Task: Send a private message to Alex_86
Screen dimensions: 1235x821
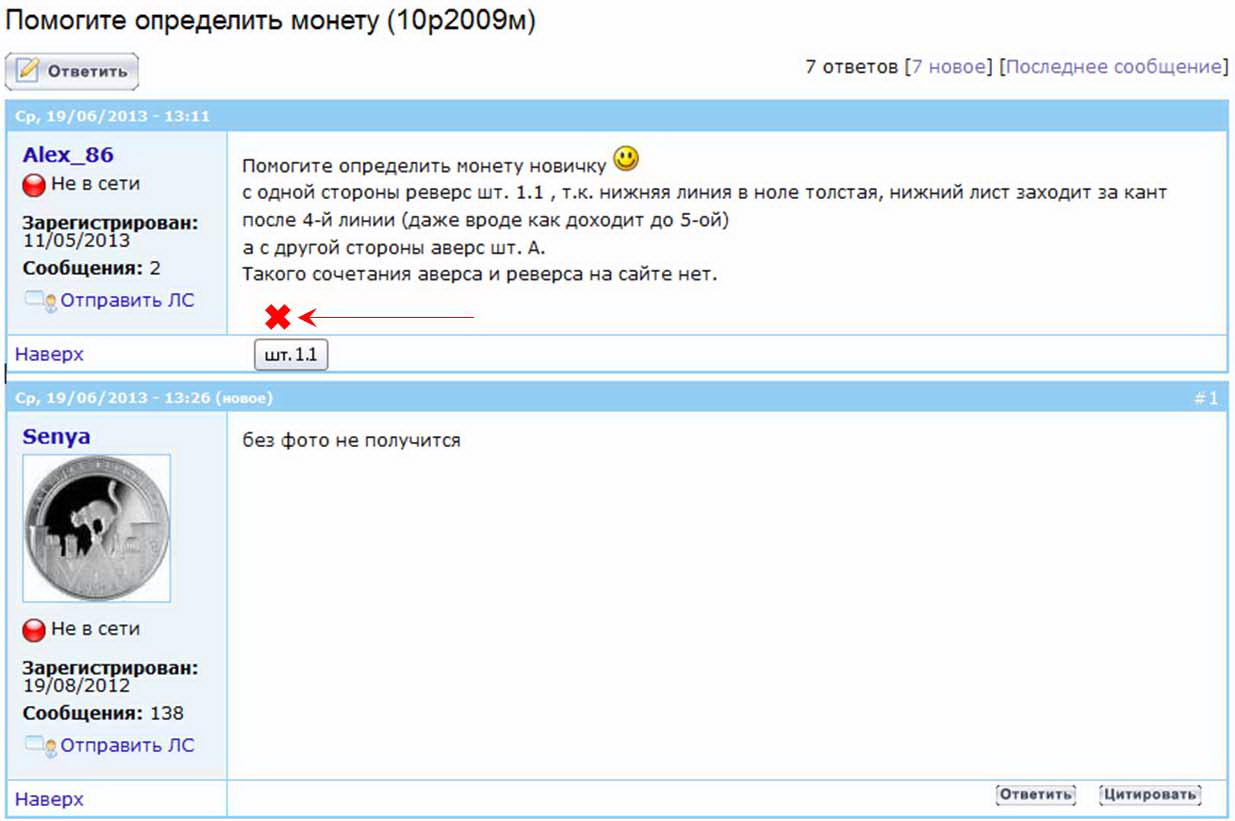Action: click(x=127, y=300)
